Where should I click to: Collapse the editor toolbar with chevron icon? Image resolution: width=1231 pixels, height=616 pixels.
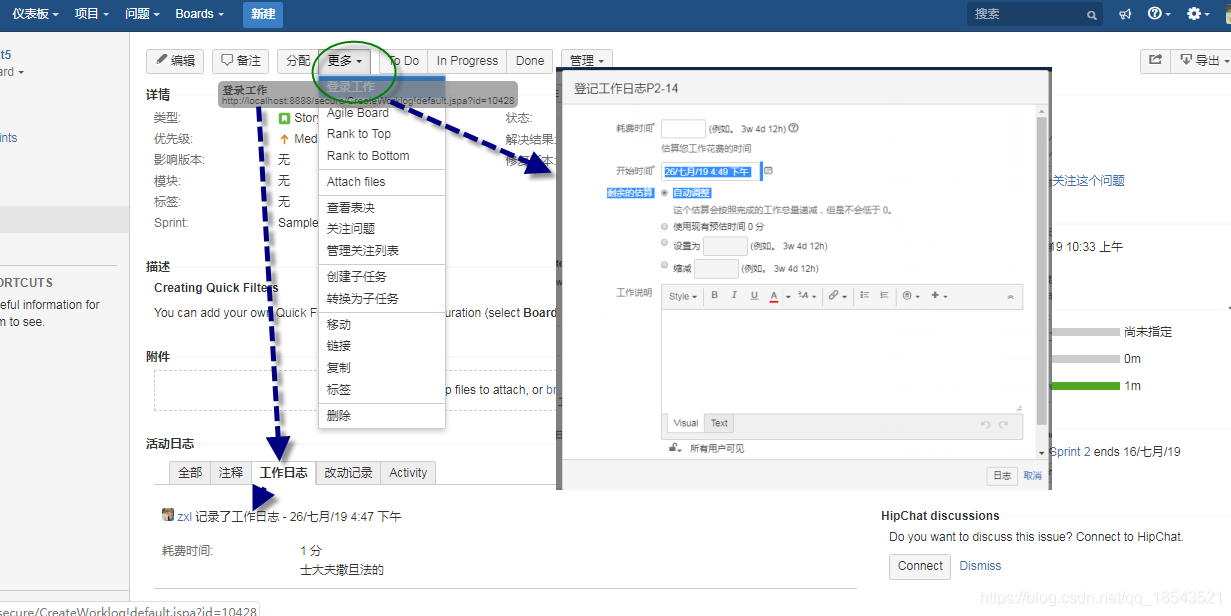click(x=1010, y=297)
